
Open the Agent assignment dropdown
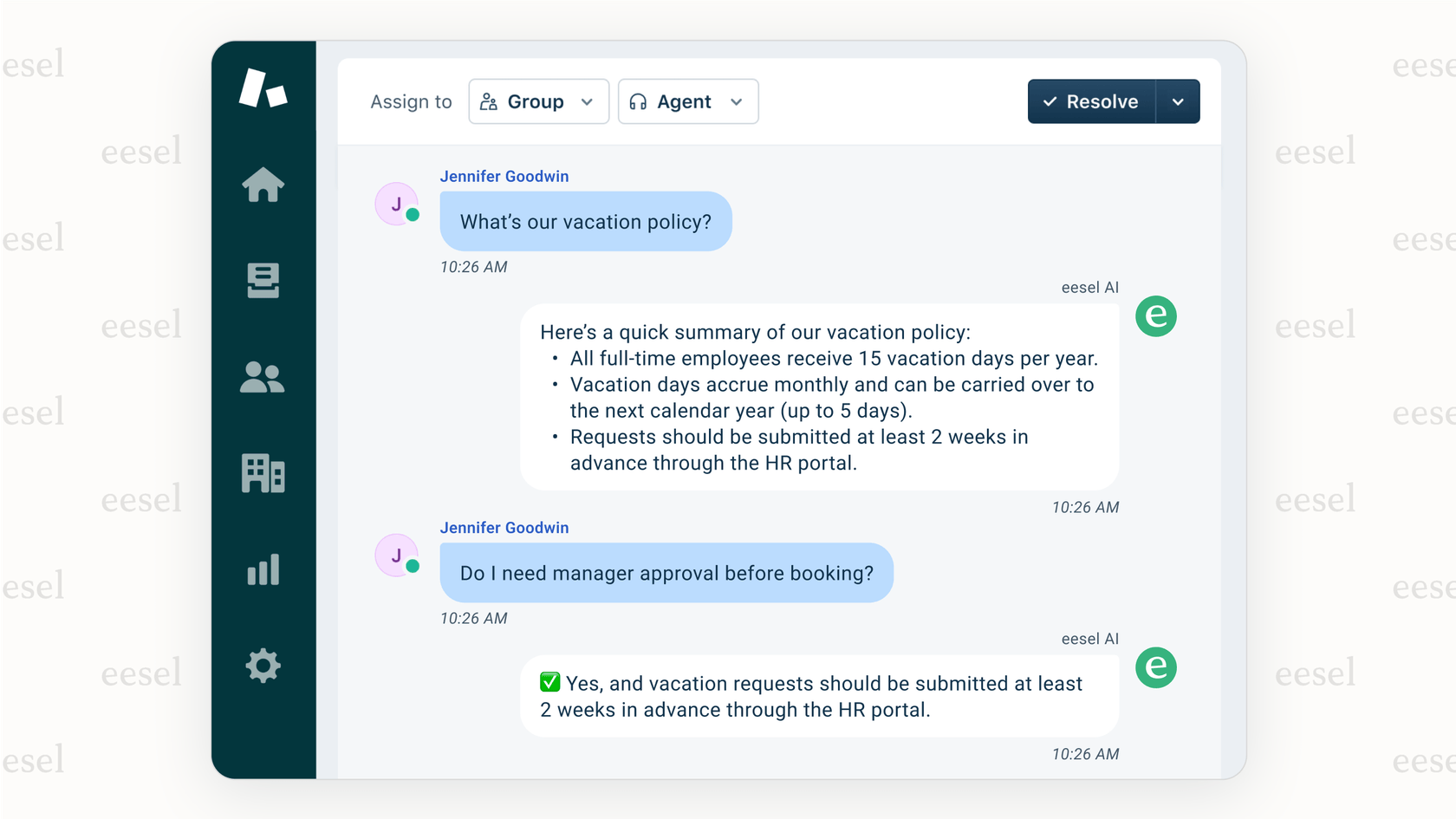pos(688,101)
